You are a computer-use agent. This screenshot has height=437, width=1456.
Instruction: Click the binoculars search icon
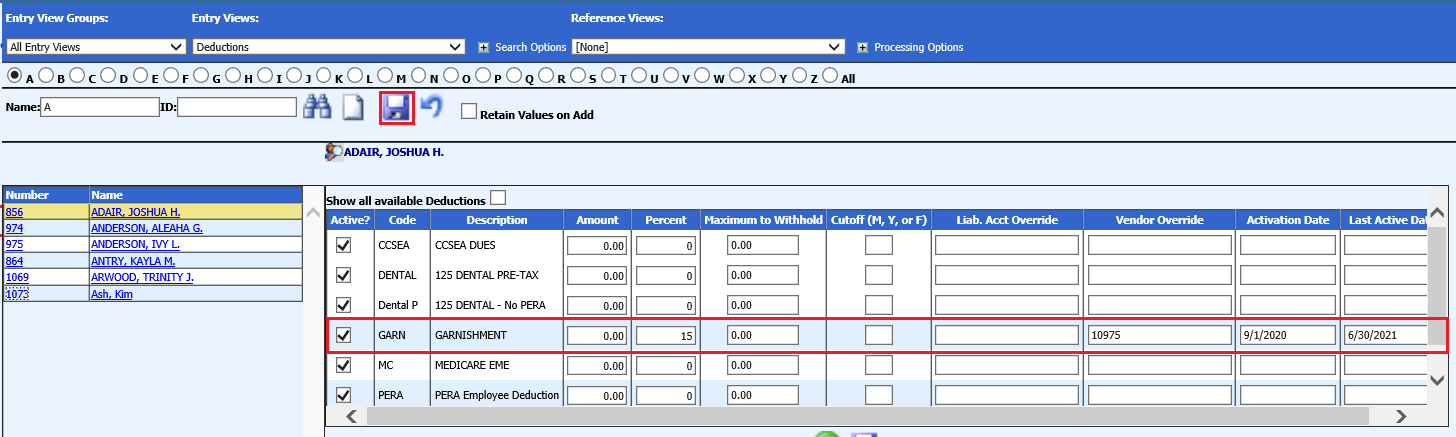(x=317, y=108)
